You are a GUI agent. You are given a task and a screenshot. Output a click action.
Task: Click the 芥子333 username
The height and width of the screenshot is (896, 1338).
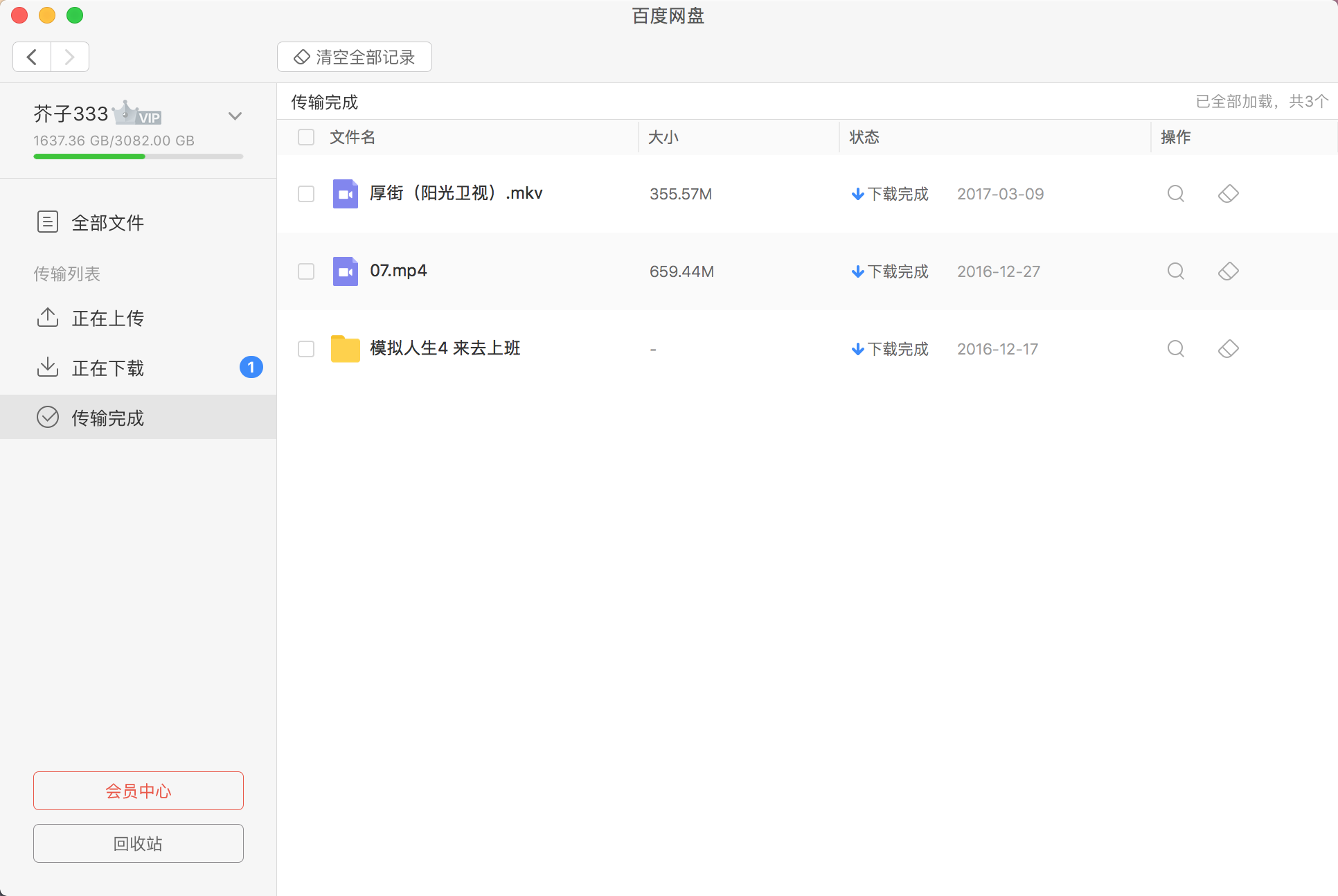coord(71,114)
